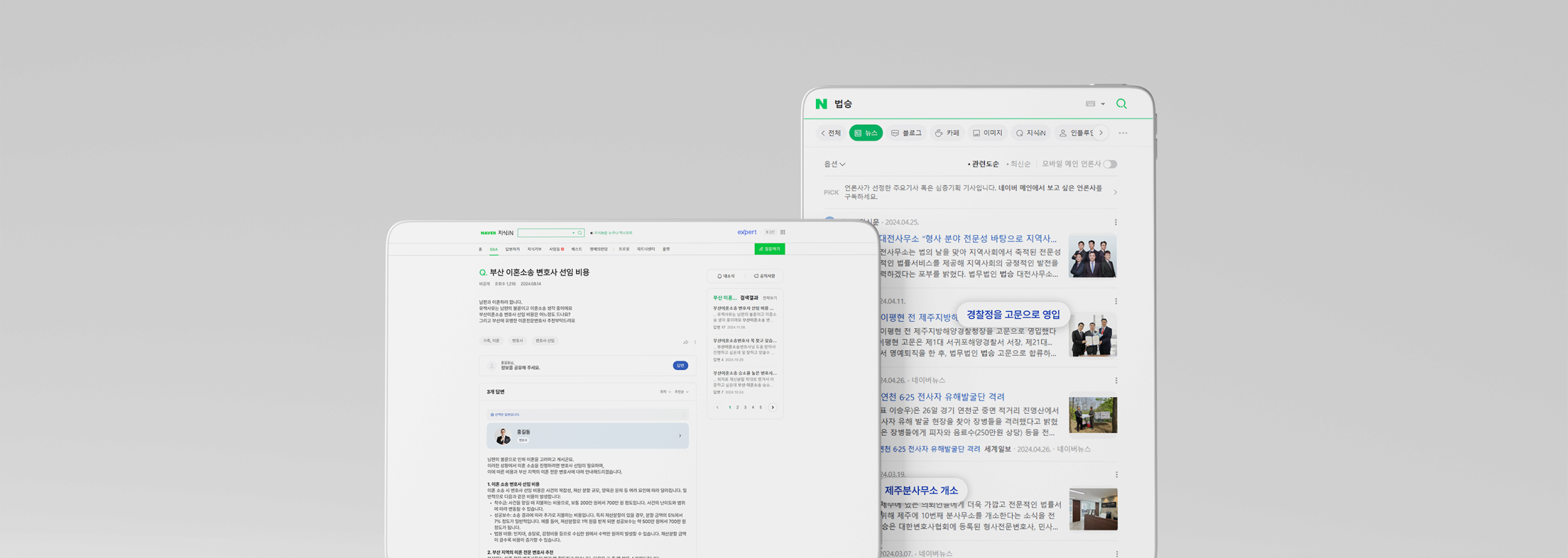Screen dimensions: 1568x558
Task: Open the options menu for the 24.04.26 article
Action: 1116,381
